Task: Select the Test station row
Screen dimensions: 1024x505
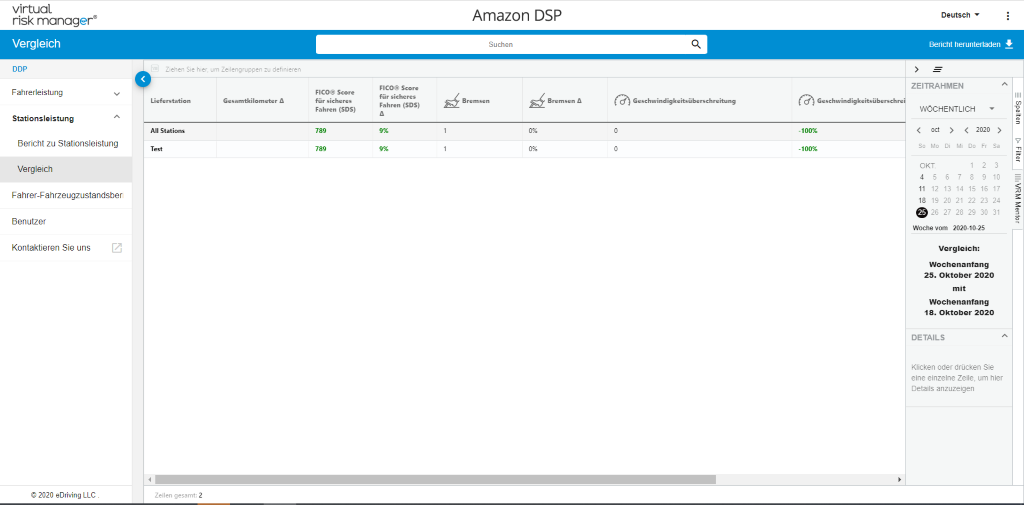Action: pos(524,148)
